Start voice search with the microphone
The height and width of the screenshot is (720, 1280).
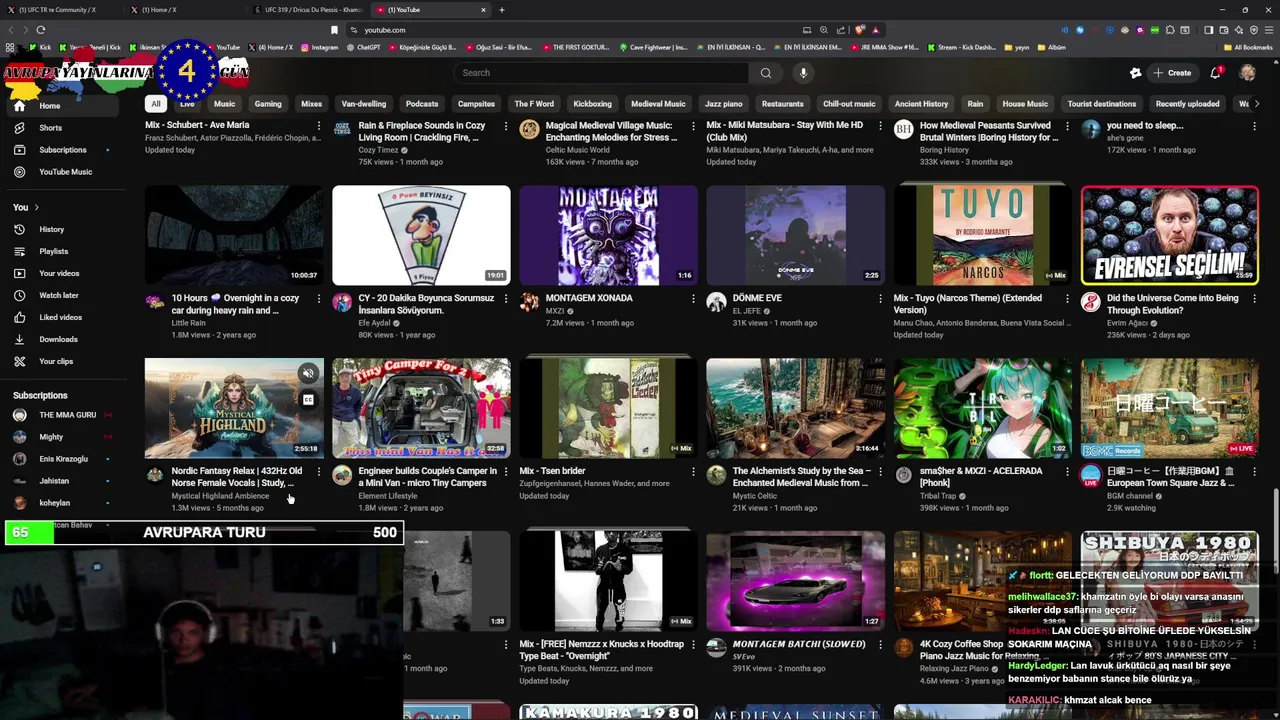(x=802, y=73)
